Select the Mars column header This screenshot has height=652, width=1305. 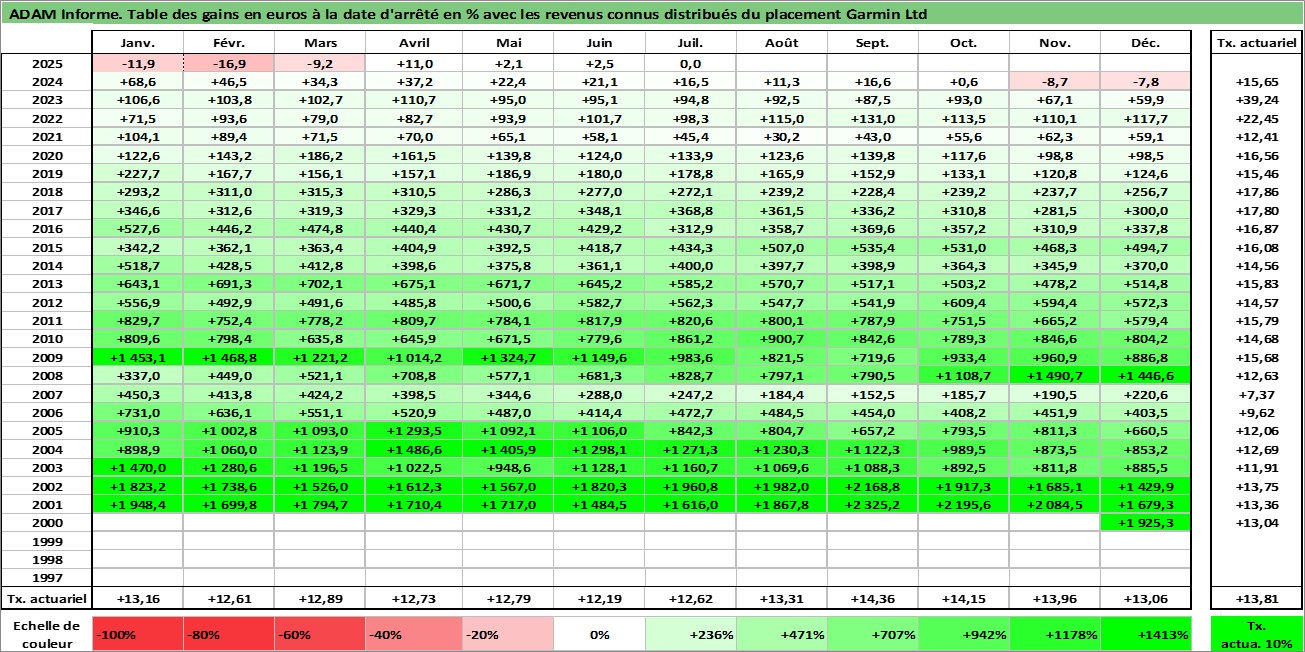tap(320, 43)
